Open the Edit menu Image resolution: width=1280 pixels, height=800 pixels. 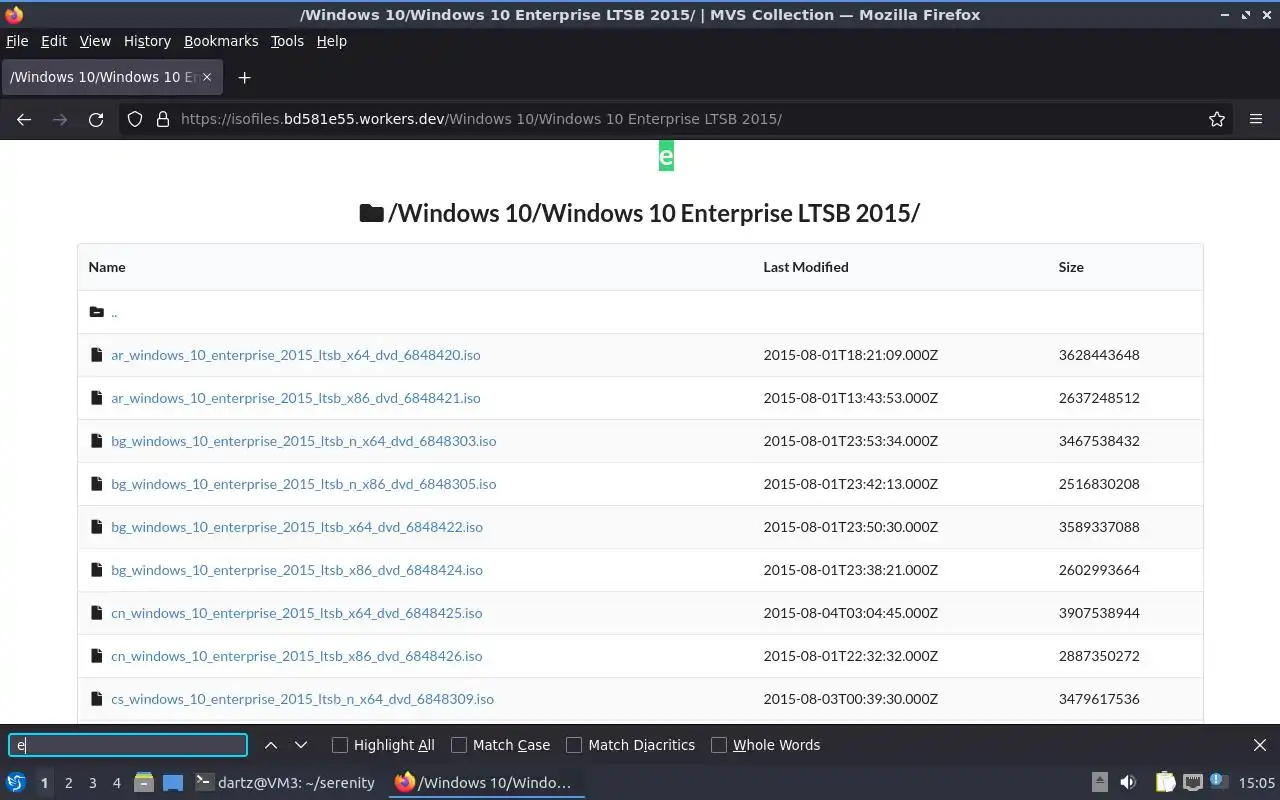pyautogui.click(x=54, y=41)
